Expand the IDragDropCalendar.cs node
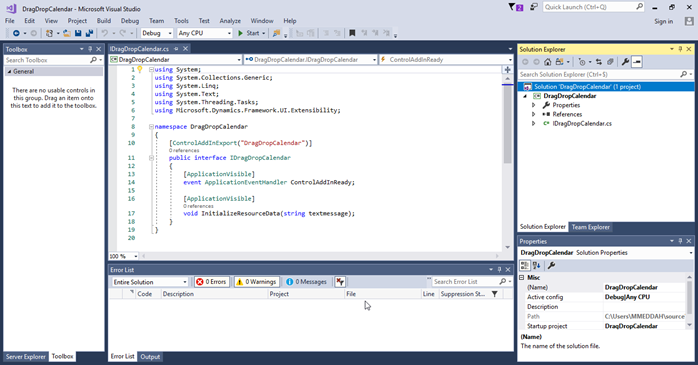This screenshot has height=365, width=698. [x=533, y=124]
